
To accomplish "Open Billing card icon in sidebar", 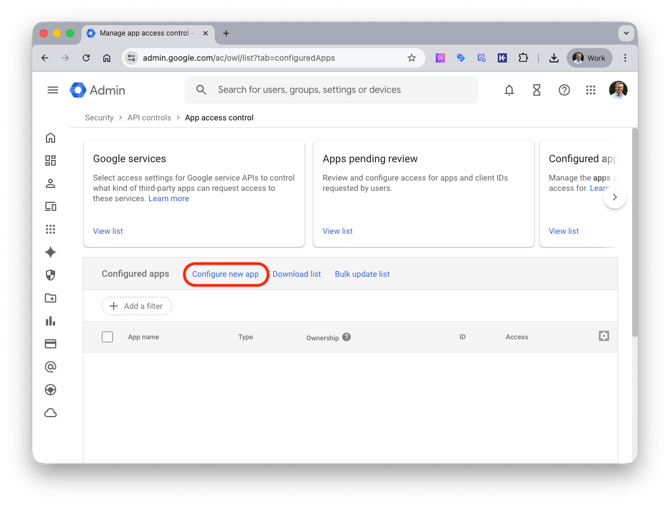I will coord(51,344).
